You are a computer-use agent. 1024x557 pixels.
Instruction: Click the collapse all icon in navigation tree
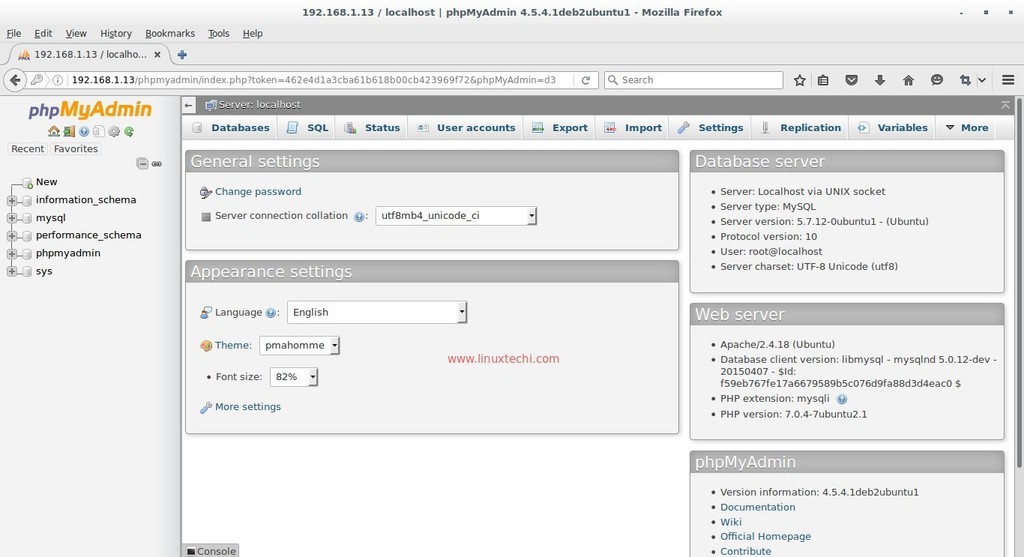click(x=142, y=163)
